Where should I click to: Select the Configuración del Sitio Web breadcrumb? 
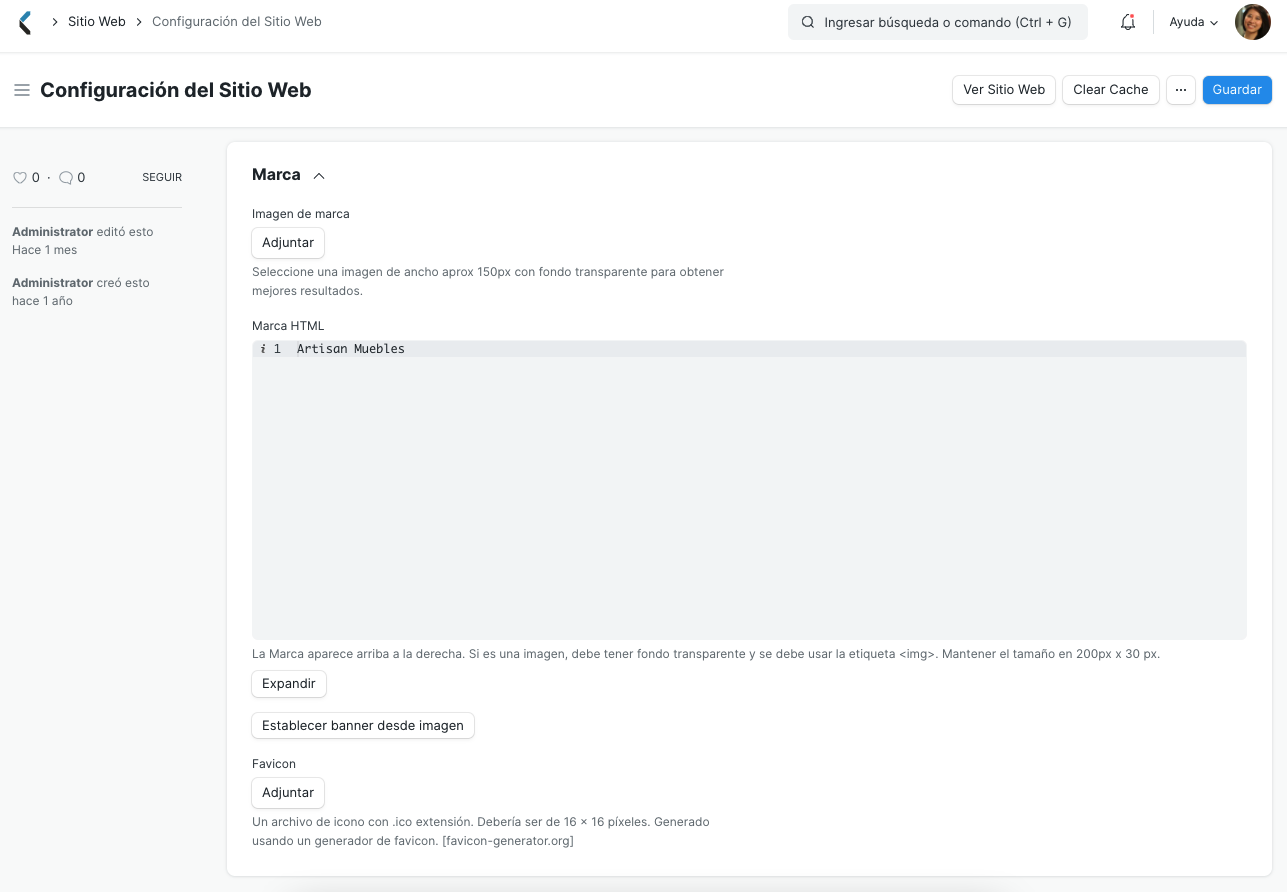(236, 21)
